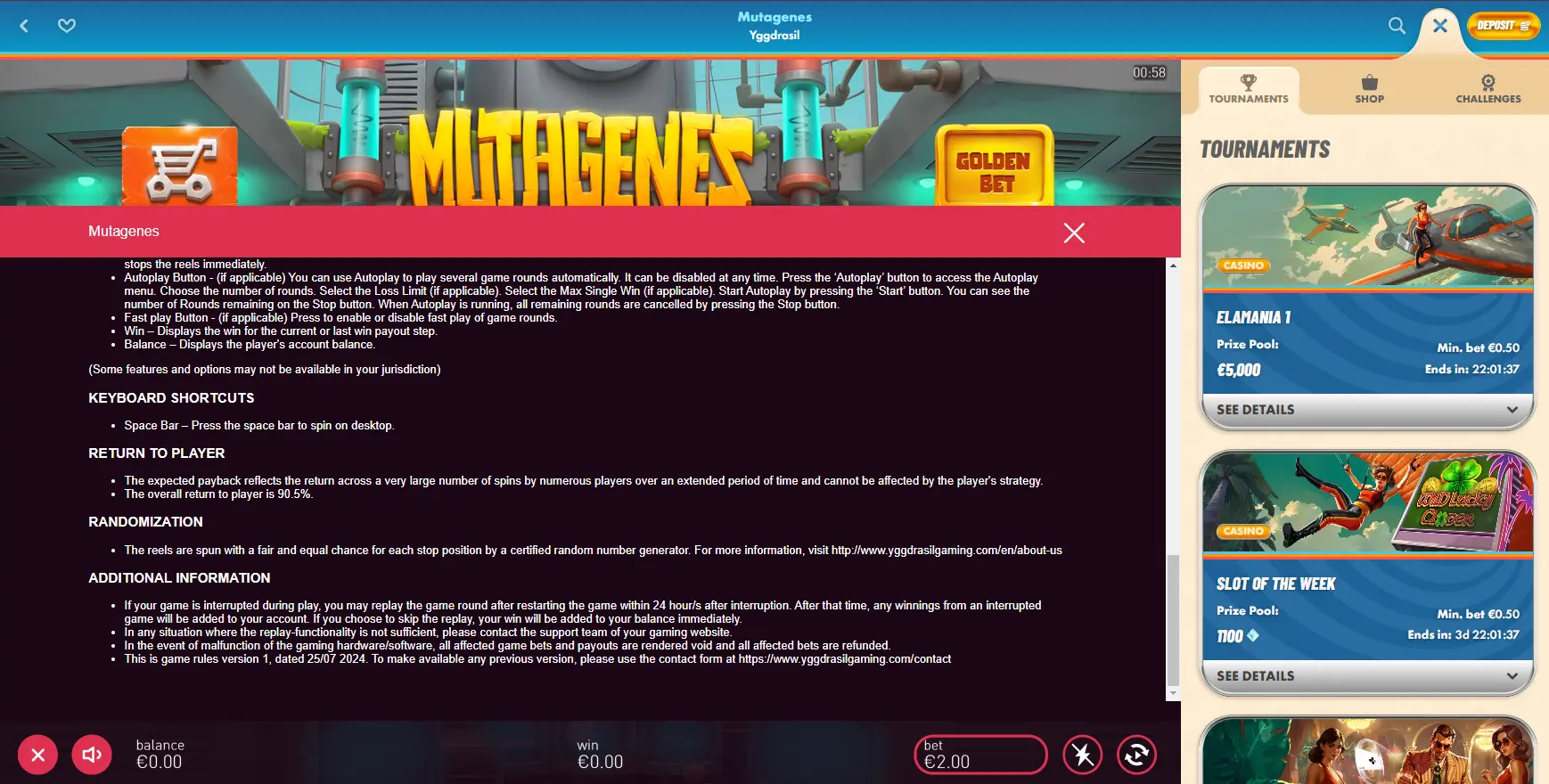Select the KEYBOARD SHORTCUTS heading
This screenshot has height=784, width=1549.
[x=171, y=398]
